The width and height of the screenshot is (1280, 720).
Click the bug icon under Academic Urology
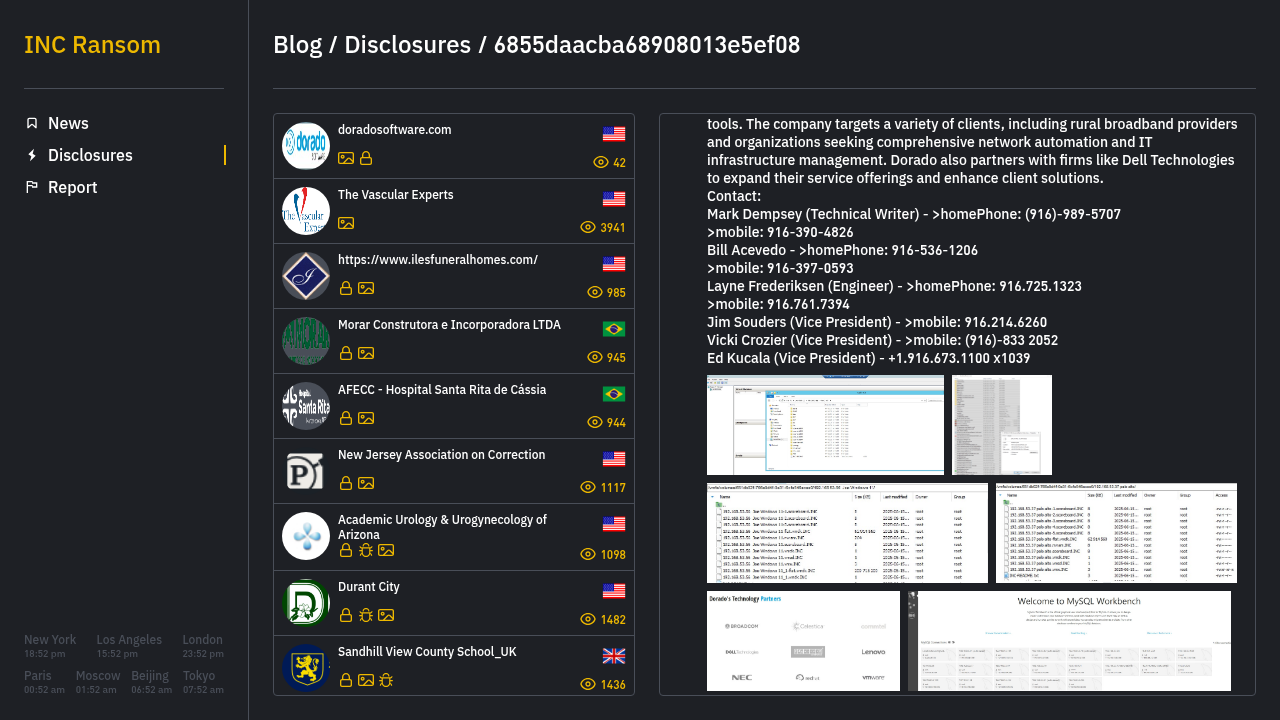point(366,550)
